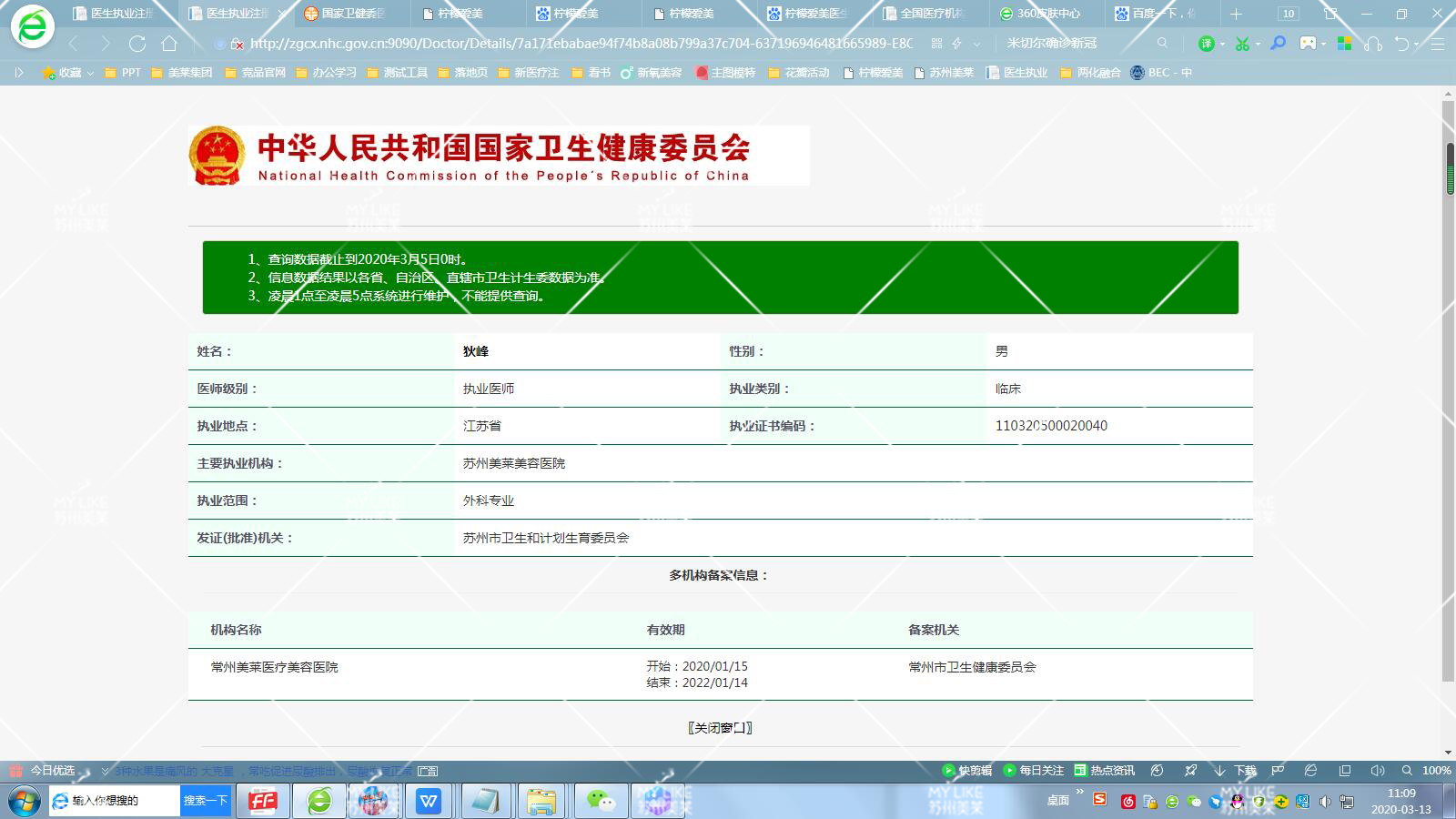1456x819 pixels.
Task: Click the scissors screenshot tool icon
Action: click(1242, 44)
